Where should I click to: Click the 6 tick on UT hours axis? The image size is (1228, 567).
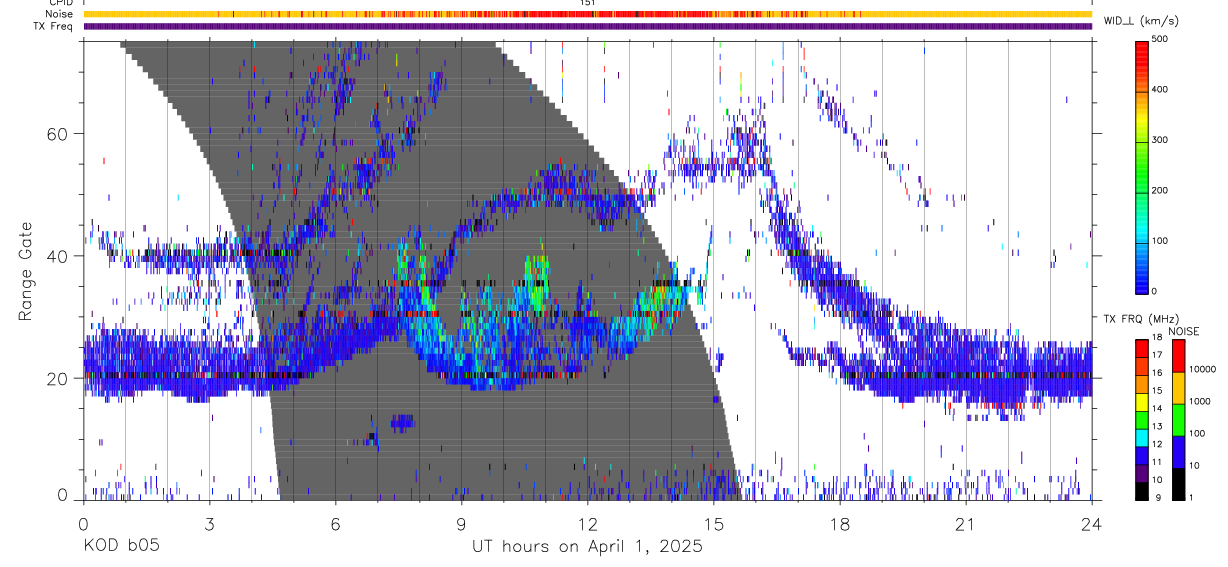pos(336,523)
